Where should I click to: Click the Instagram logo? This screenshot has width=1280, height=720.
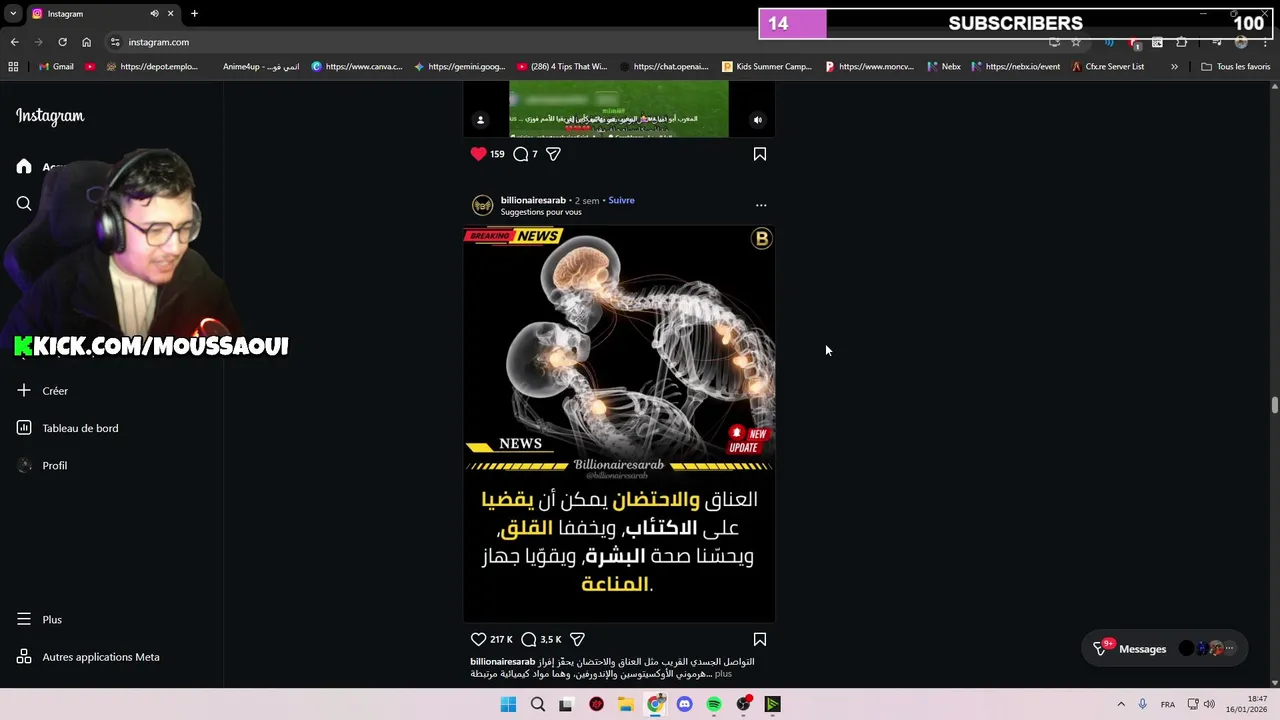(50, 116)
